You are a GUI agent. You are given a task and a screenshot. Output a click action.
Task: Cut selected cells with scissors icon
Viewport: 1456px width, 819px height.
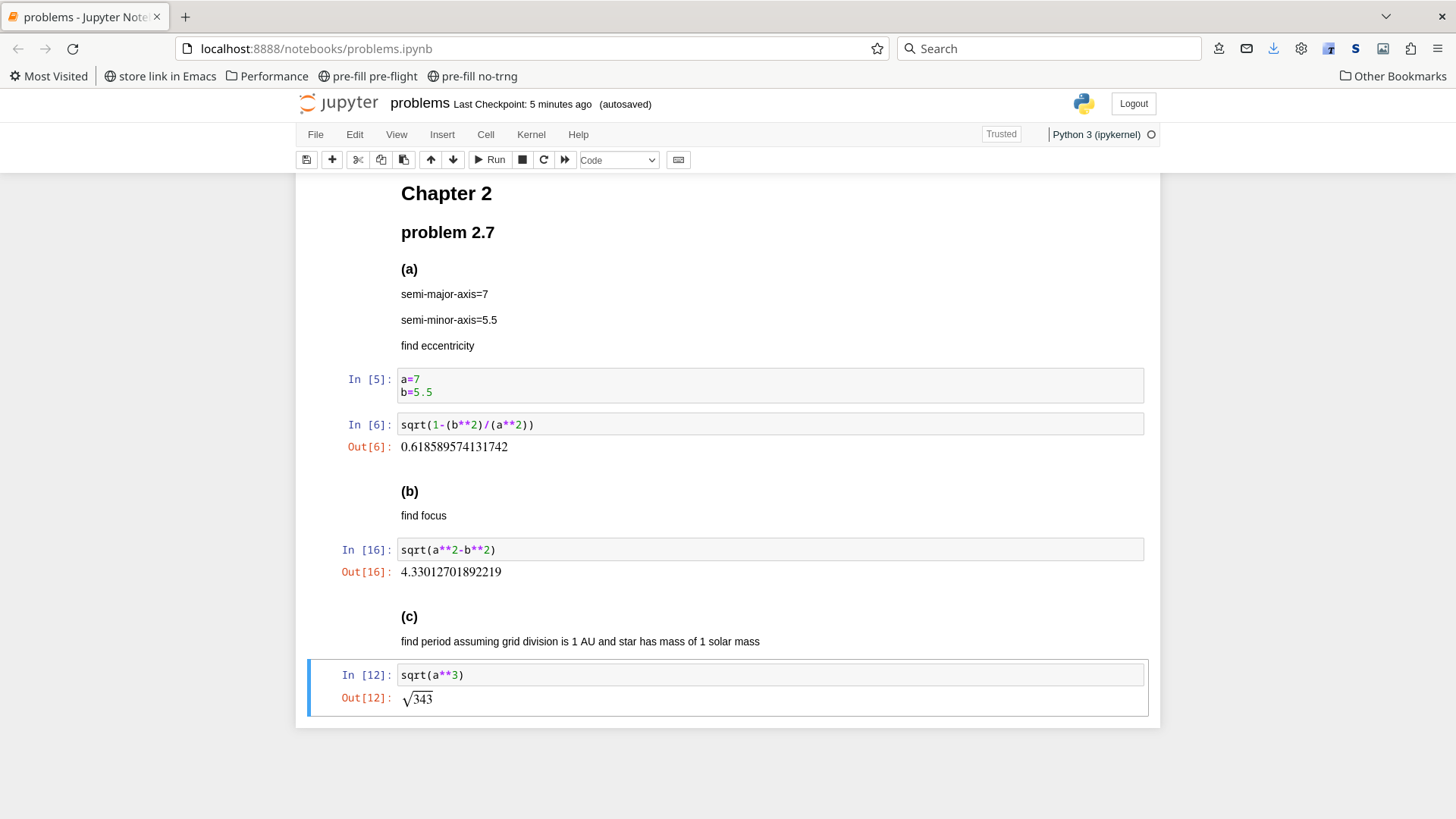click(x=358, y=160)
